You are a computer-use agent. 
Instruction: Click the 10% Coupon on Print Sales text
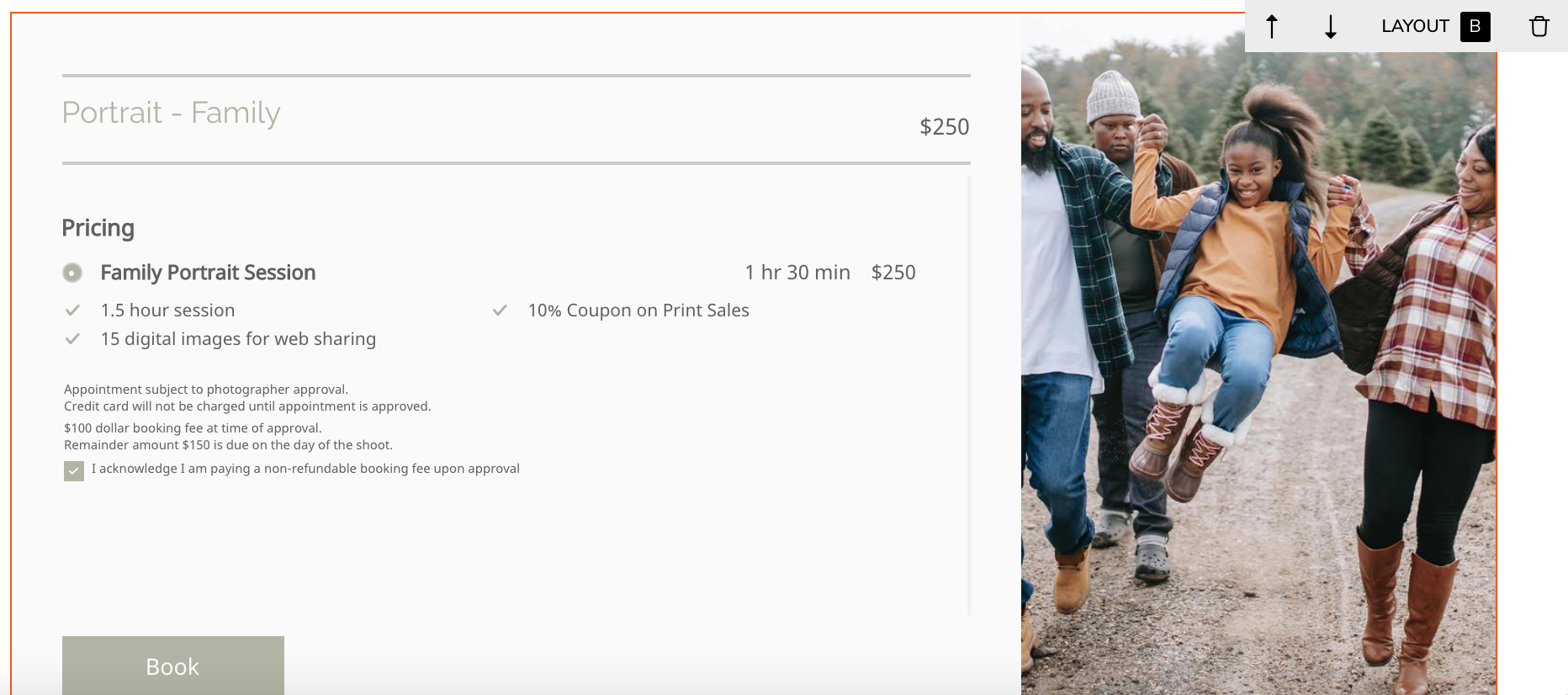[x=638, y=310]
